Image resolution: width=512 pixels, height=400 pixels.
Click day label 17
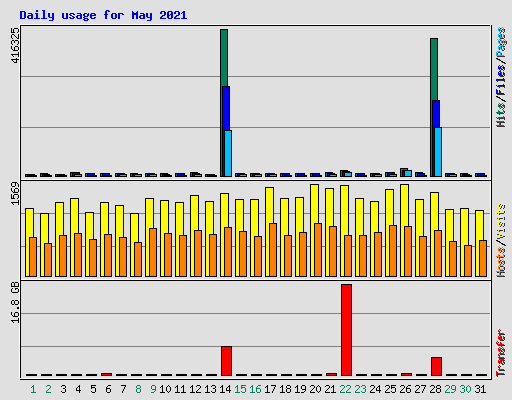tap(270, 389)
